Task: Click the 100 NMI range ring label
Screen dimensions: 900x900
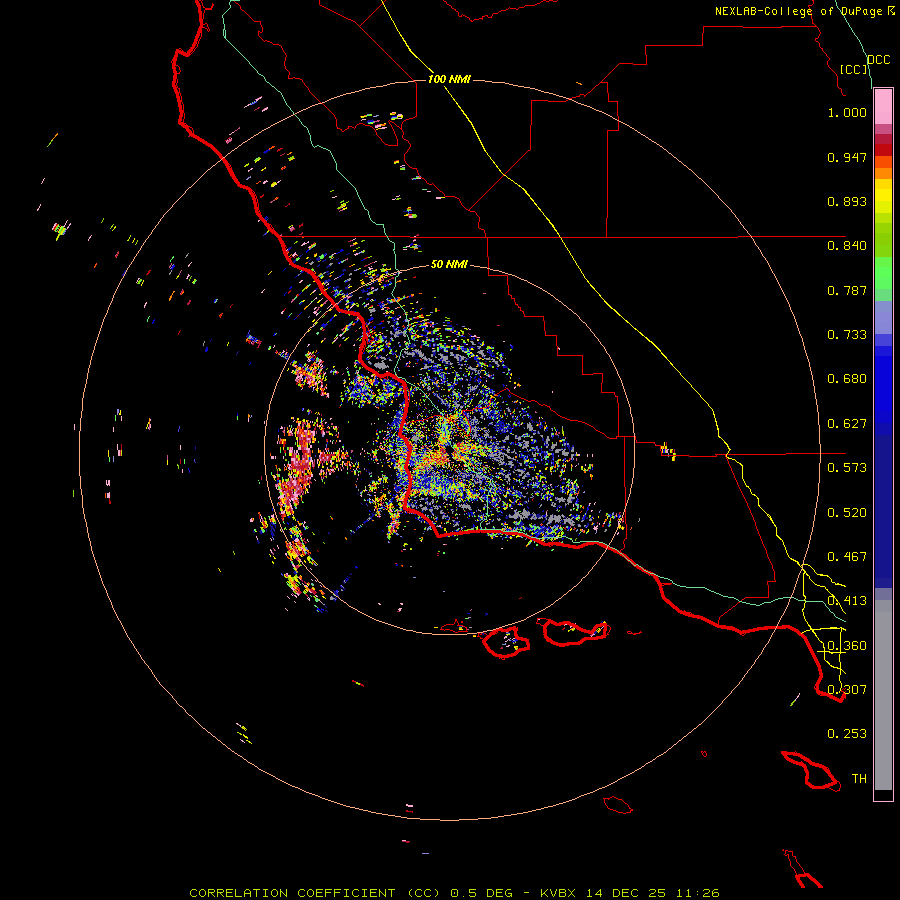Action: coord(449,79)
